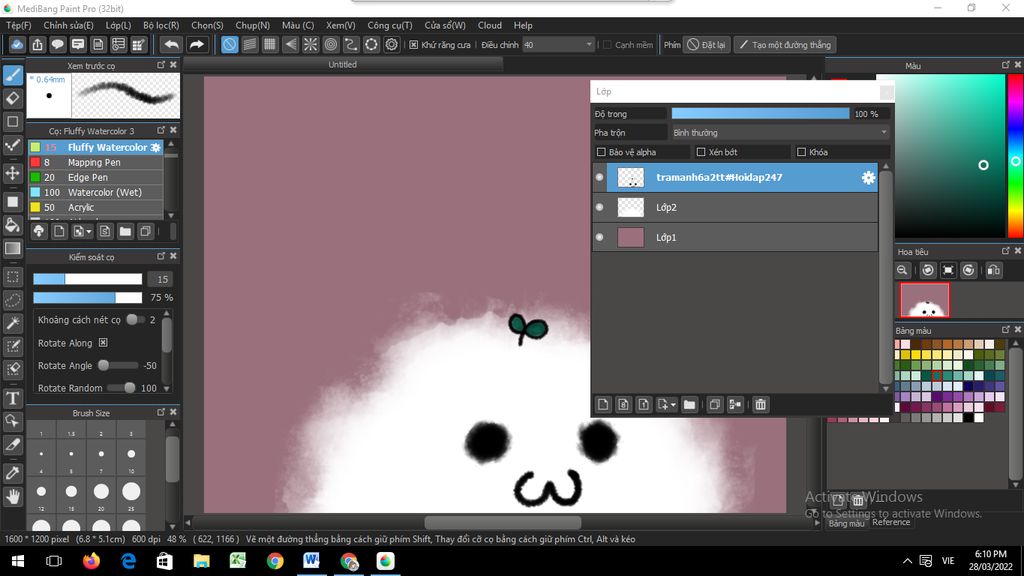Click the Undo arrow
The width and height of the screenshot is (1024, 576).
(171, 44)
